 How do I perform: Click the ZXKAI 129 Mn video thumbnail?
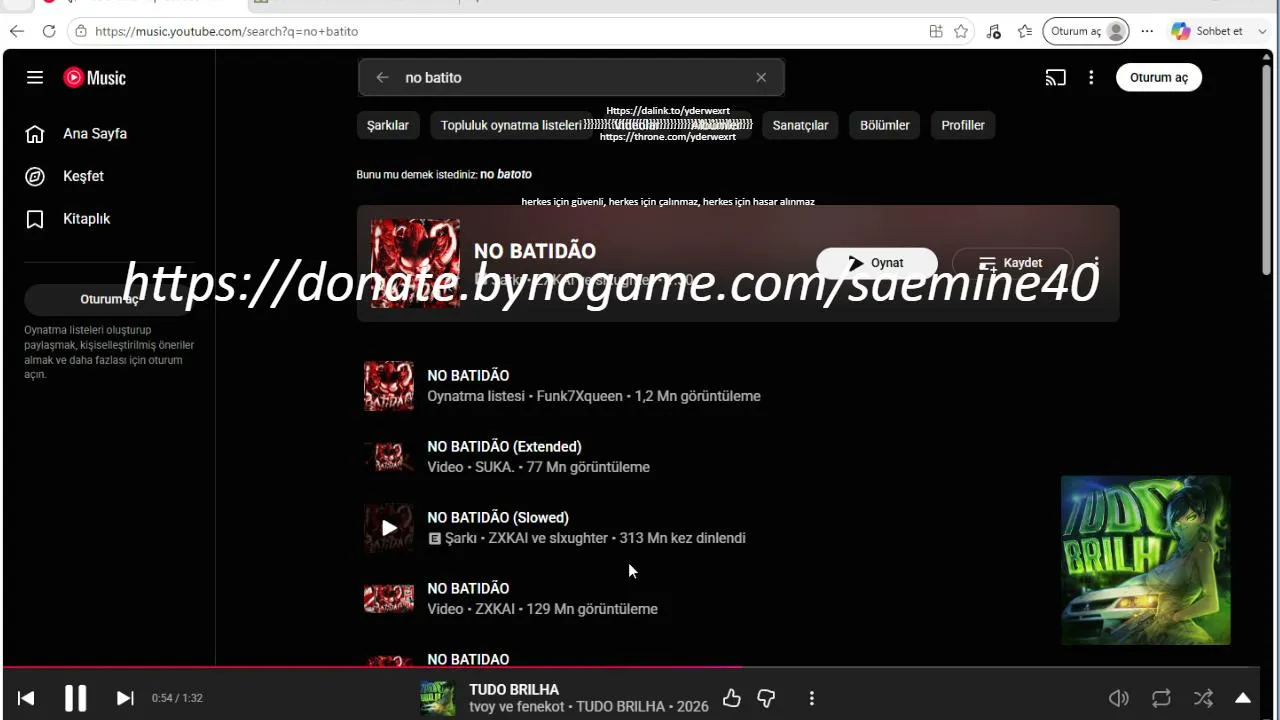click(x=389, y=599)
